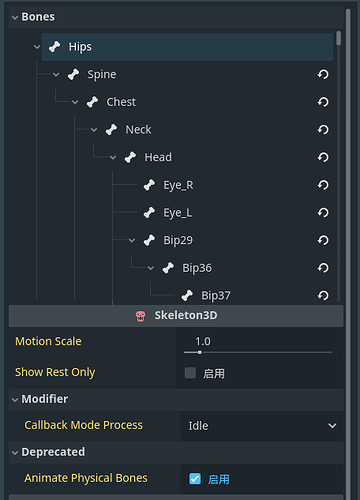
Task: Reset the Chest bone pose
Action: pyautogui.click(x=323, y=102)
